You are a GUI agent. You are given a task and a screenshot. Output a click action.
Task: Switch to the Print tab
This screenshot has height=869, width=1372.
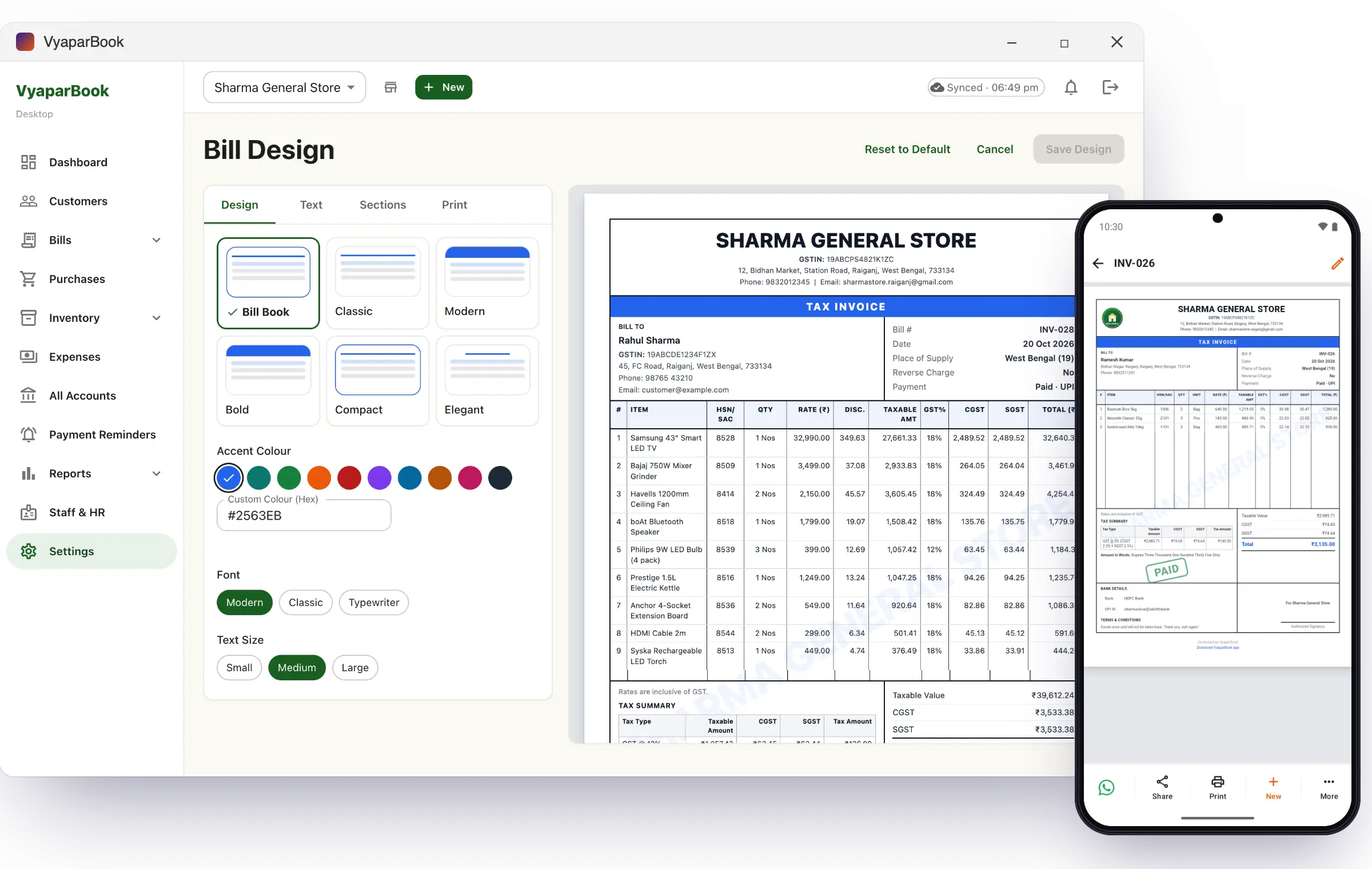click(454, 205)
